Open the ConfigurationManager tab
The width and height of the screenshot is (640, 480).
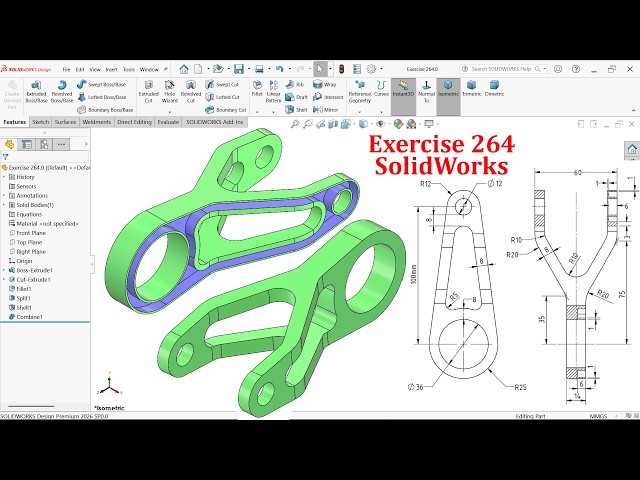click(x=44, y=144)
